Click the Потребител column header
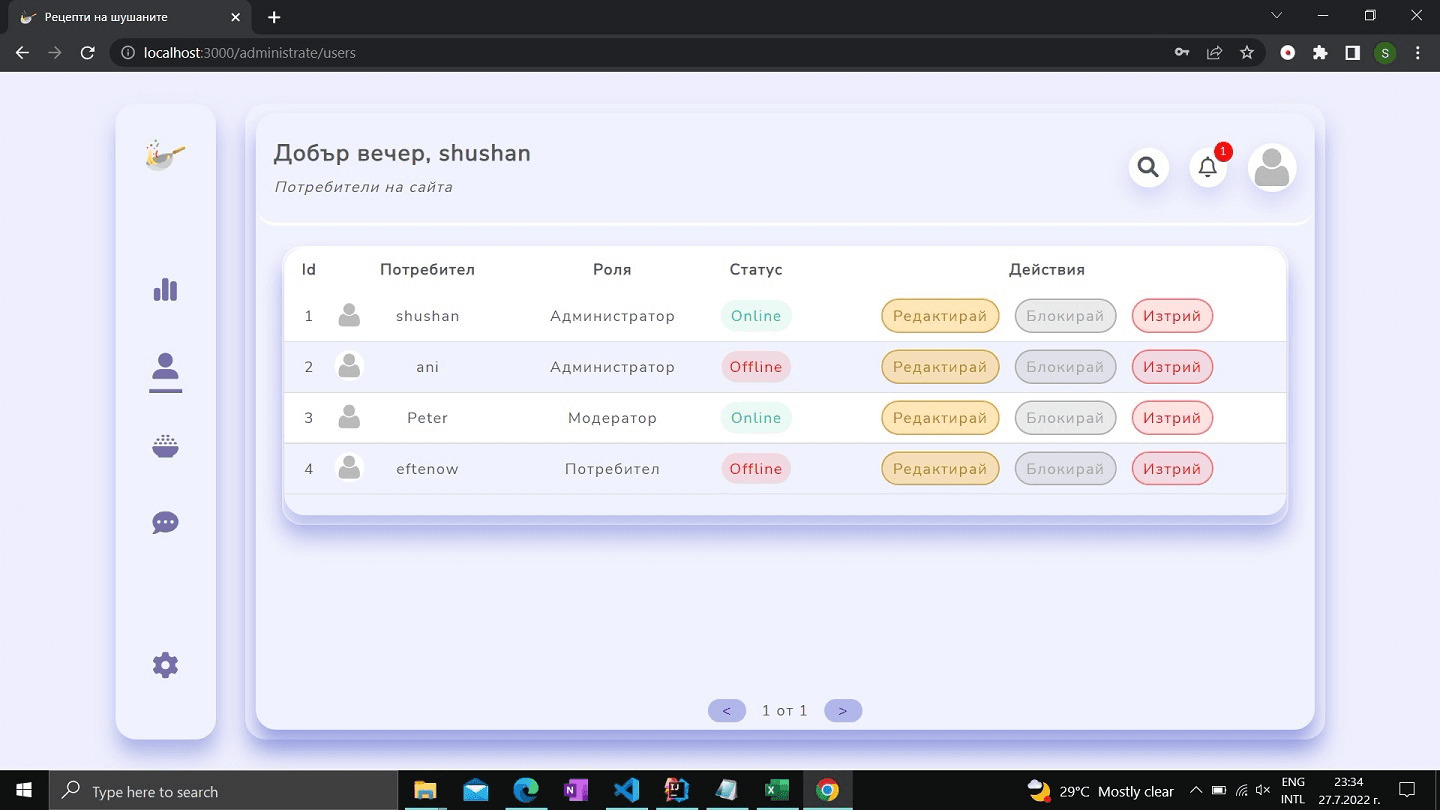Image resolution: width=1440 pixels, height=810 pixels. [427, 270]
